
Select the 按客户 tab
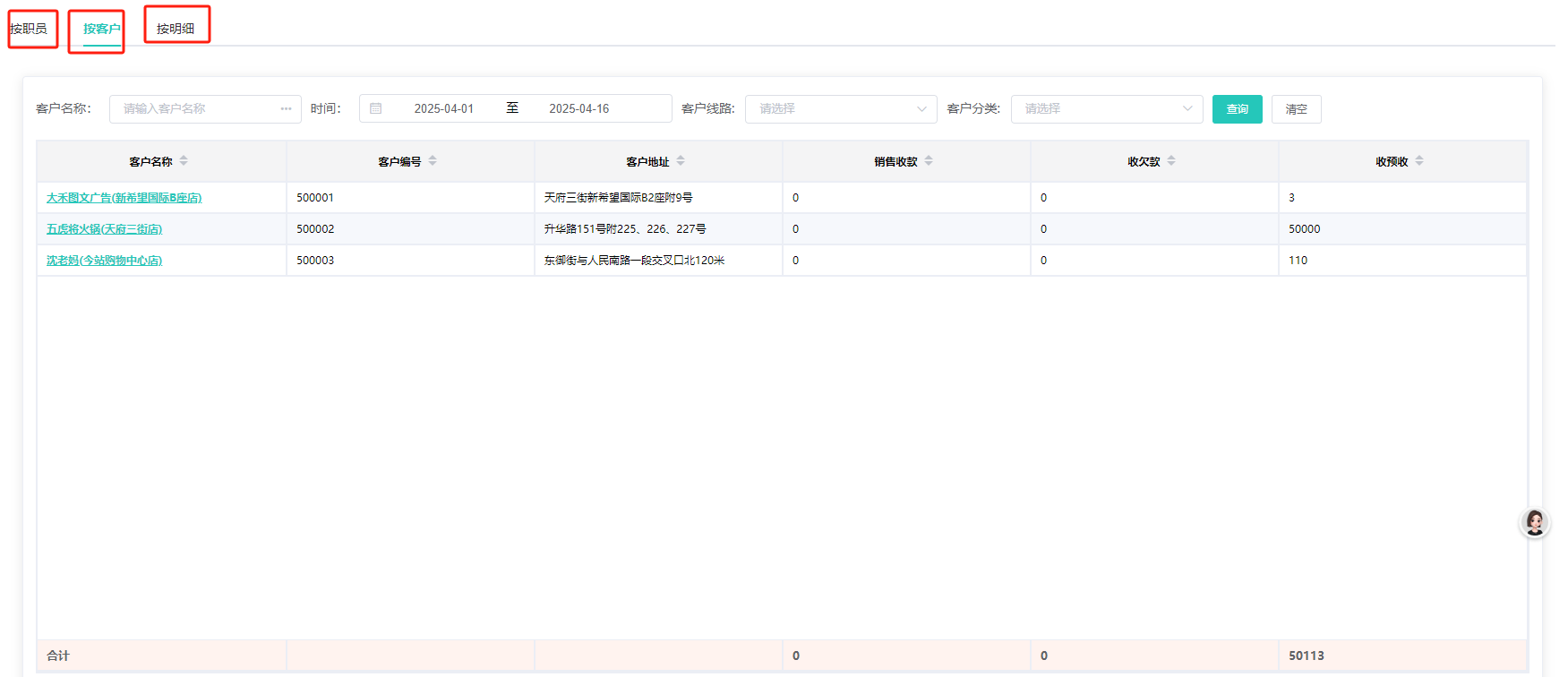coord(101,29)
